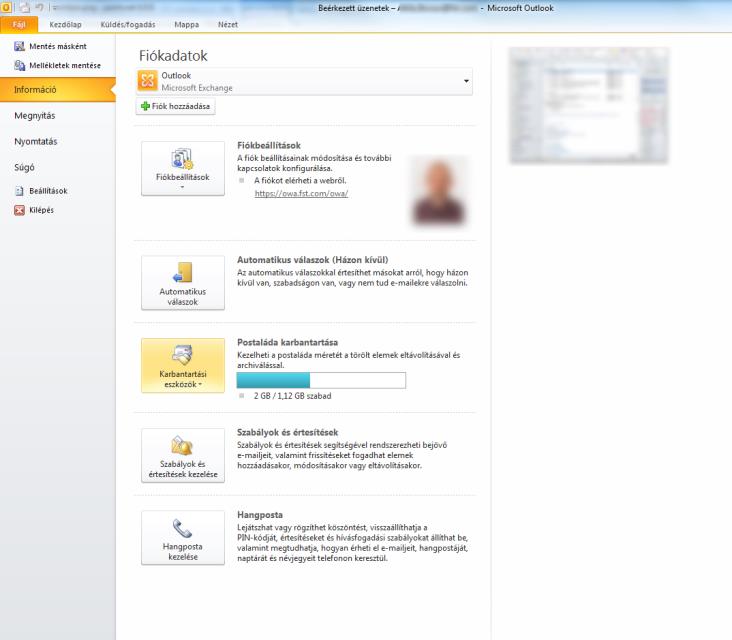Open the Küldés/fogadás tab
Screen dimensions: 732x640
[128, 25]
